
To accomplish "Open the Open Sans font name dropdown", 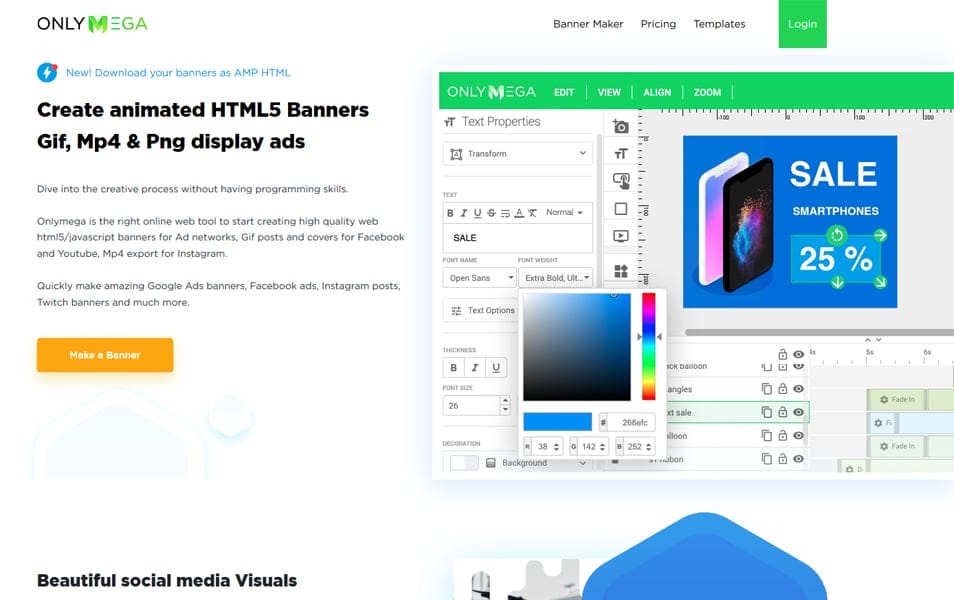I will (x=479, y=278).
